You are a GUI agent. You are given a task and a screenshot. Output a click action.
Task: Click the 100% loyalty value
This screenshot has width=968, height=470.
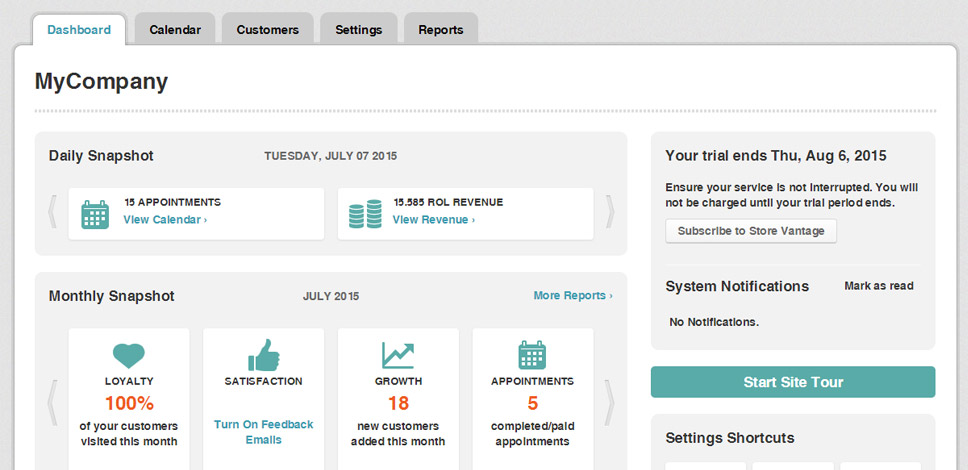[129, 403]
